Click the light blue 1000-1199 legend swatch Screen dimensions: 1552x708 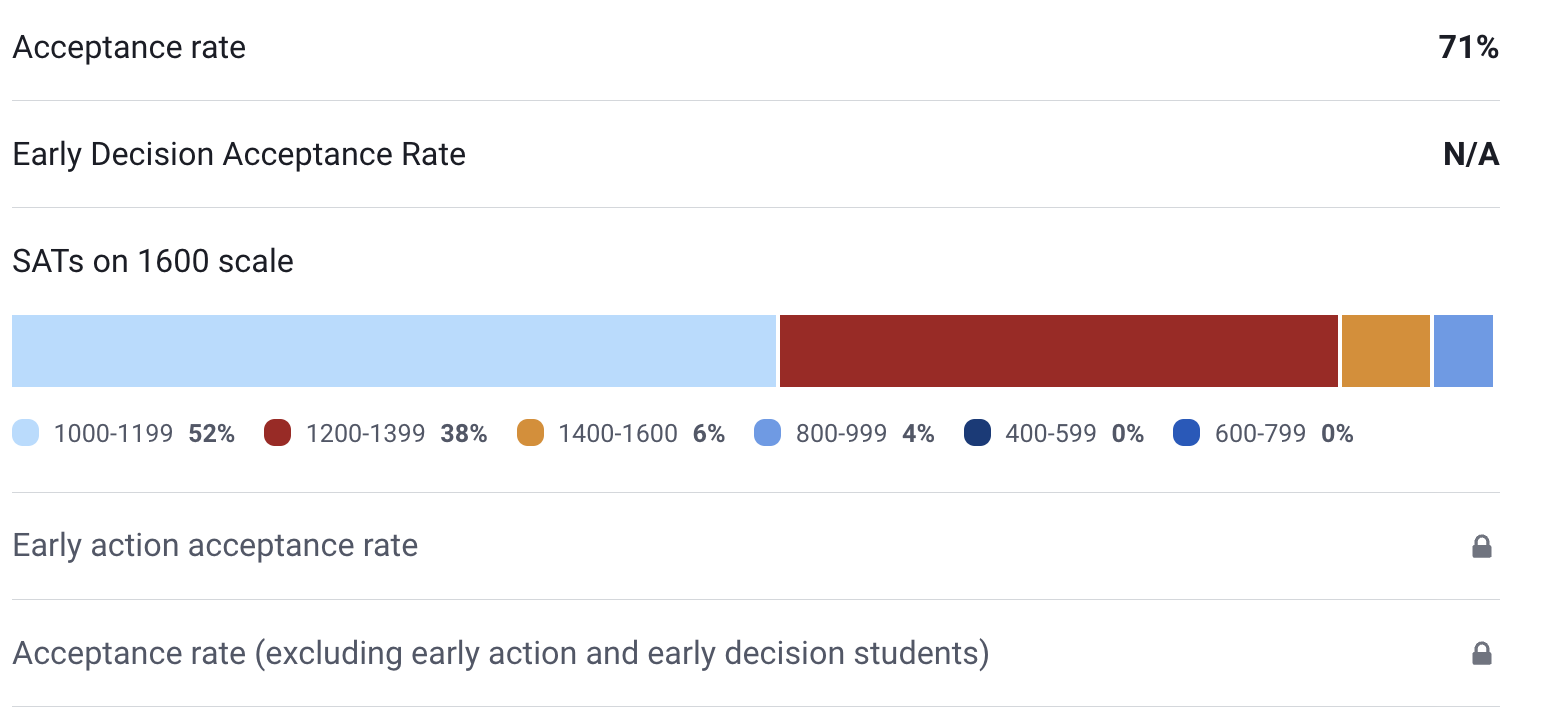pyautogui.click(x=26, y=434)
